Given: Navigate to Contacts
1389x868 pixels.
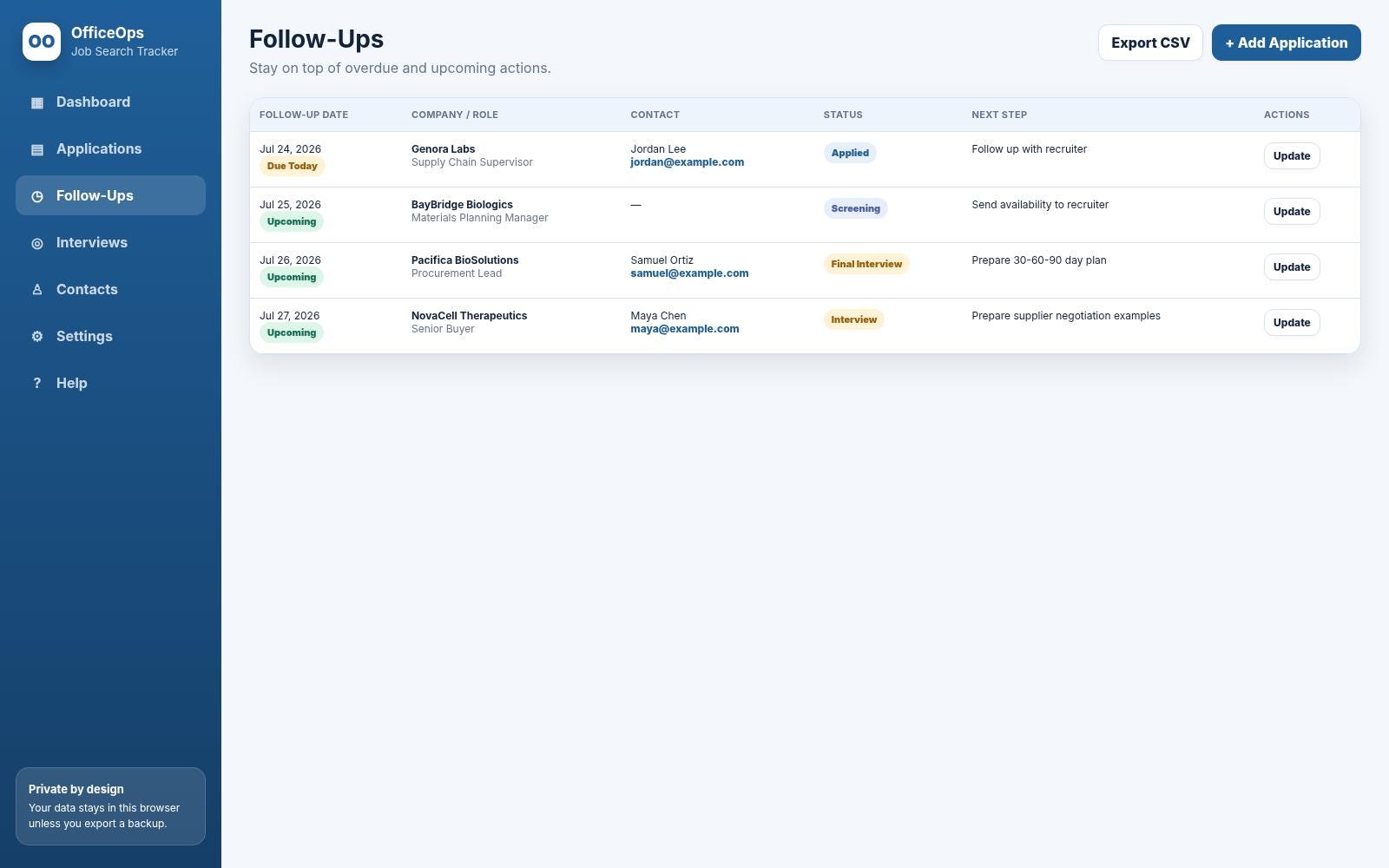Looking at the screenshot, I should [110, 290].
